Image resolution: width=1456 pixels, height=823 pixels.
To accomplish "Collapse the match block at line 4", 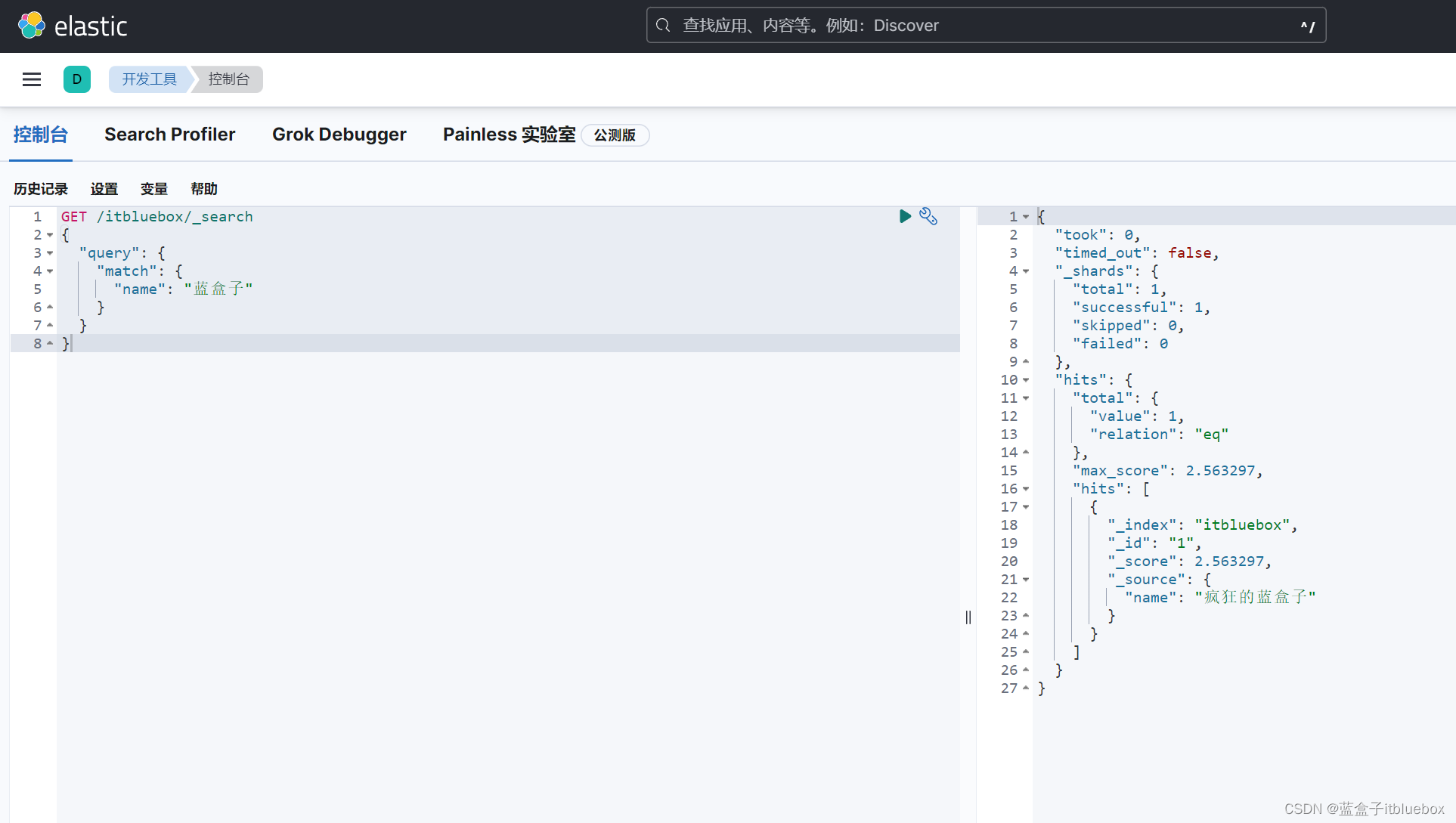I will pos(50,271).
